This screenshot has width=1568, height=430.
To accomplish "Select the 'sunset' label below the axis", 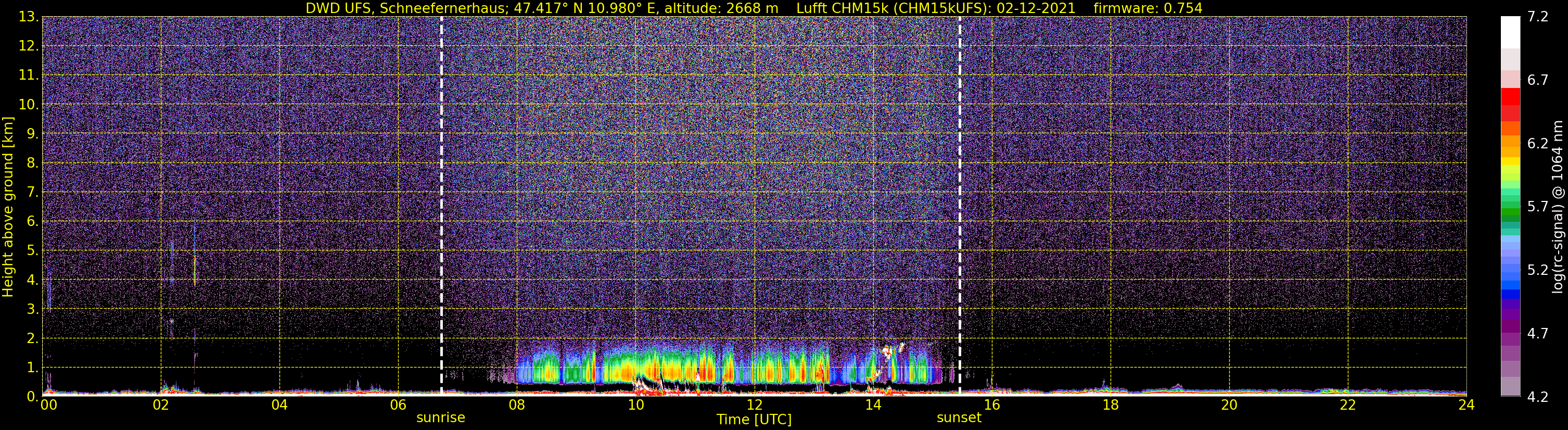I will click(959, 418).
